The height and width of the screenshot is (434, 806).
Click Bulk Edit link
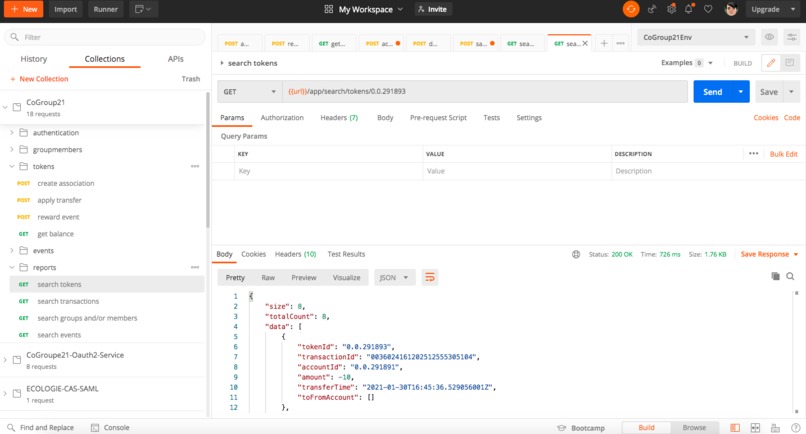tap(783, 154)
